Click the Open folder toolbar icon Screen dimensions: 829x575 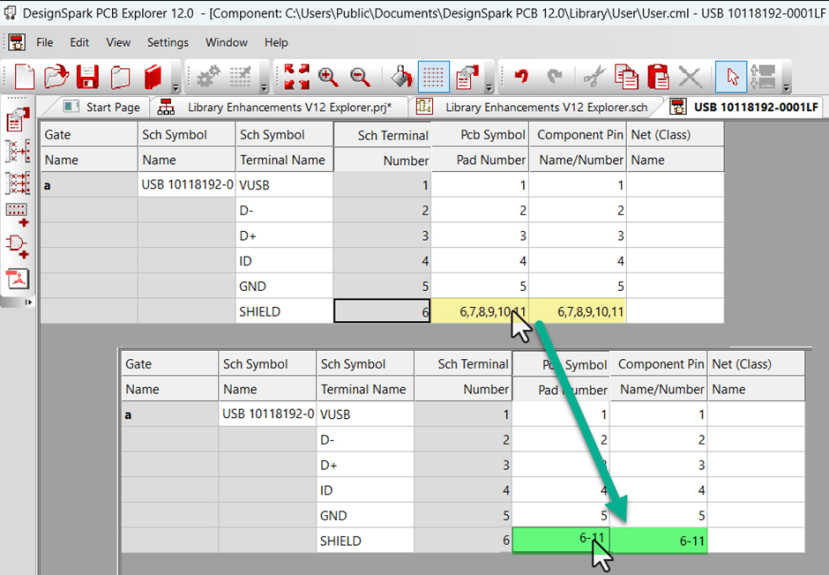point(56,77)
